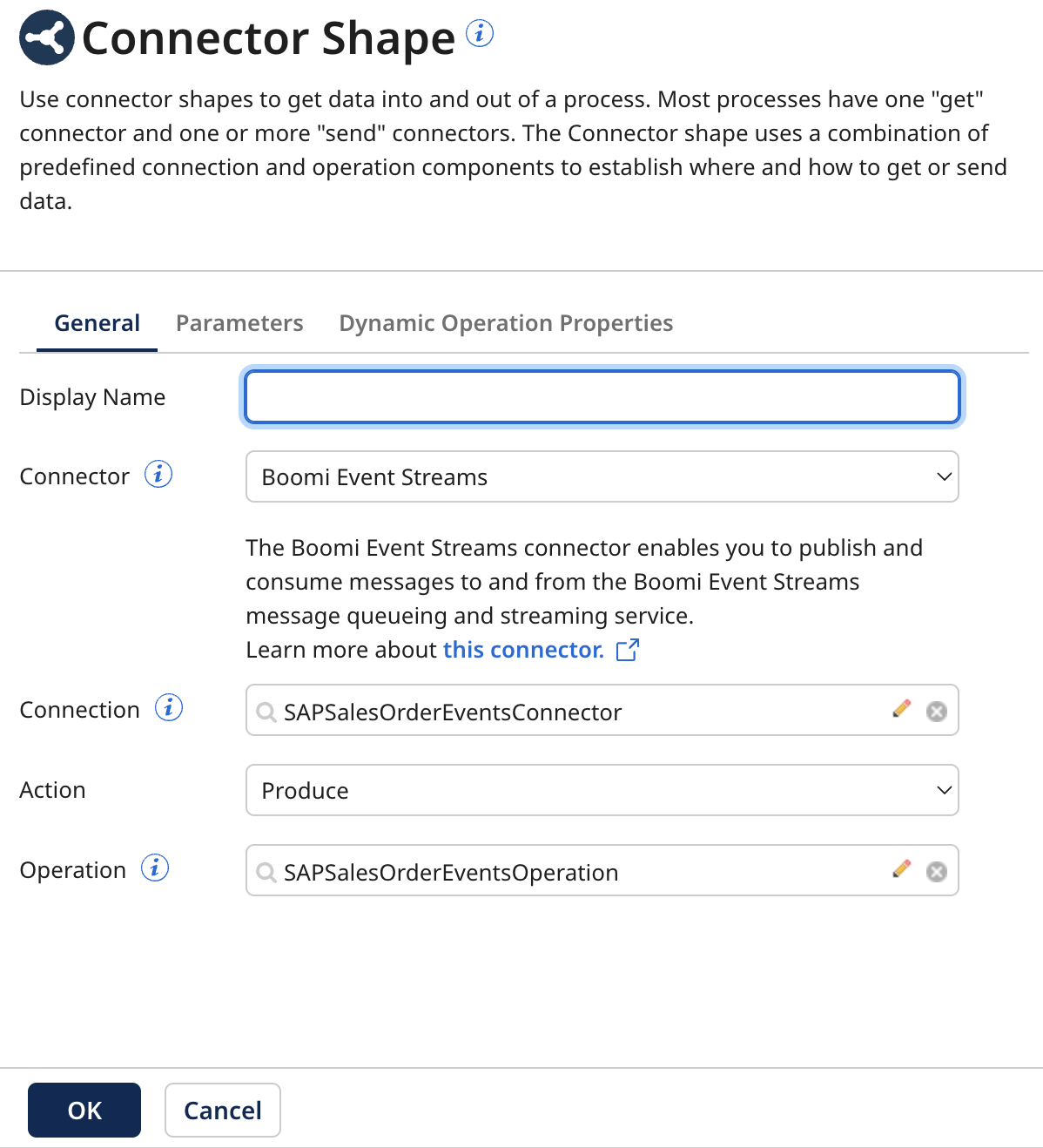Click inside the Display Name field

[602, 396]
